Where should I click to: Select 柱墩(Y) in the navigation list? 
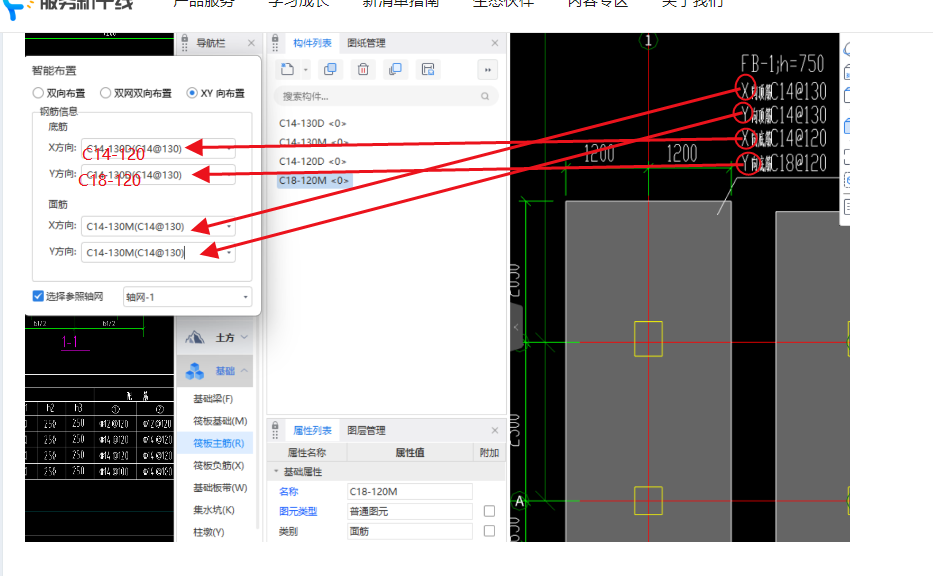(x=209, y=532)
